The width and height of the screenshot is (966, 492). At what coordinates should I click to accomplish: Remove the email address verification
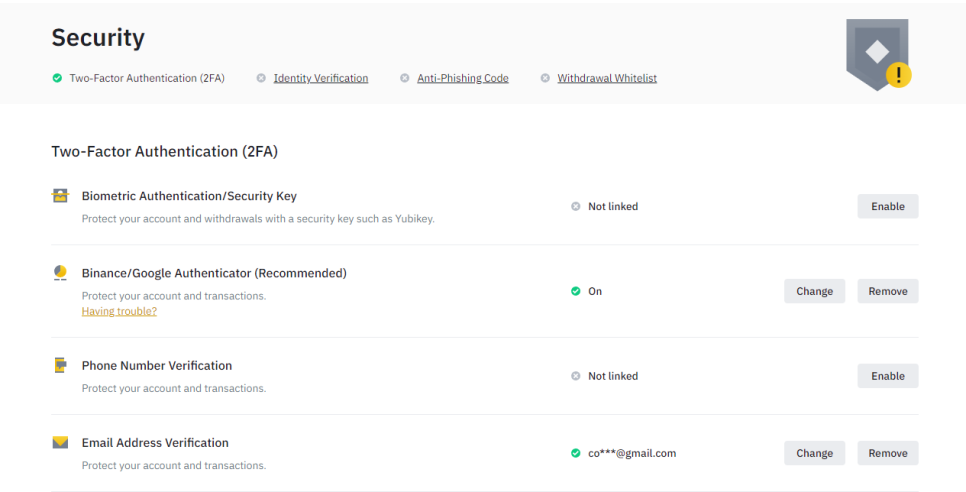(888, 453)
